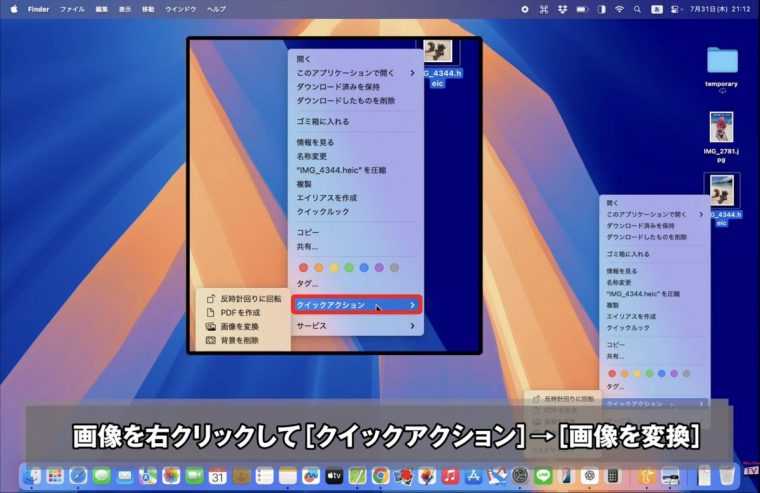760x493 pixels.
Task: Open Photos app in the Dock
Action: [x=171, y=476]
